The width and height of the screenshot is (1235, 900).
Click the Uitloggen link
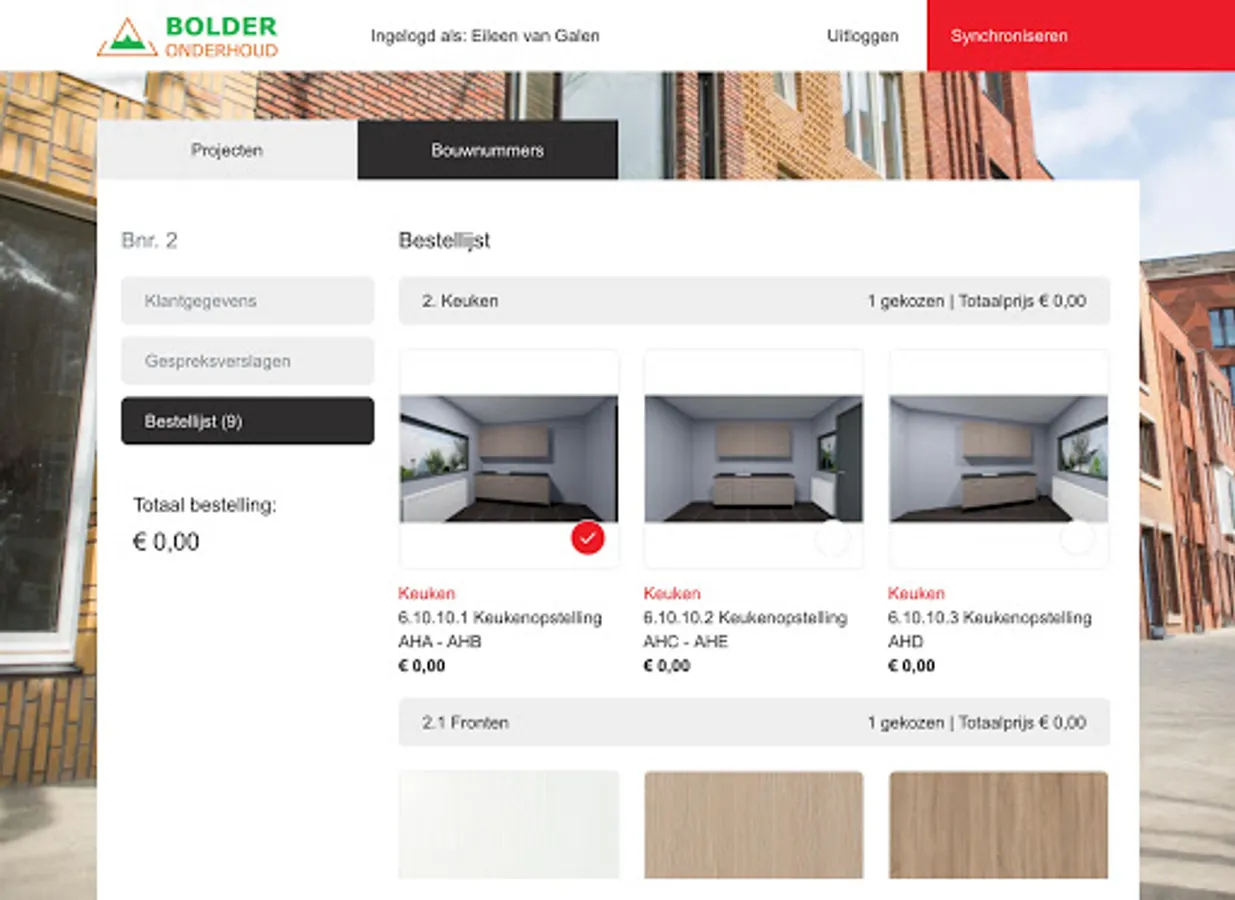(x=863, y=36)
